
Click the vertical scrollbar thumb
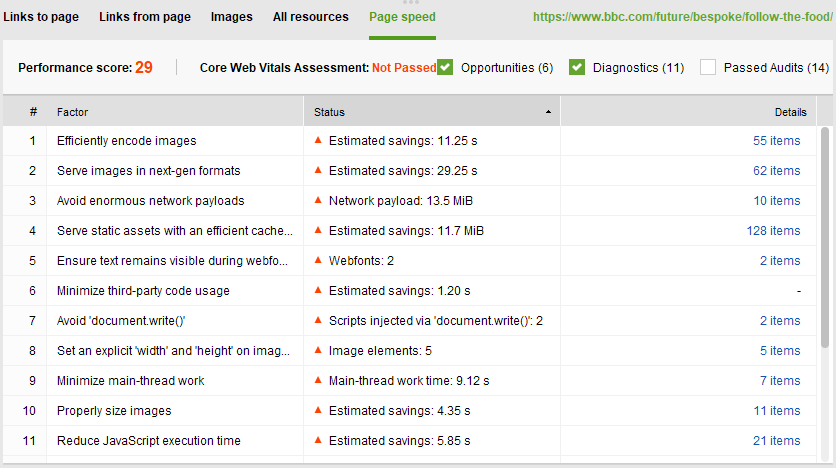coord(825,238)
